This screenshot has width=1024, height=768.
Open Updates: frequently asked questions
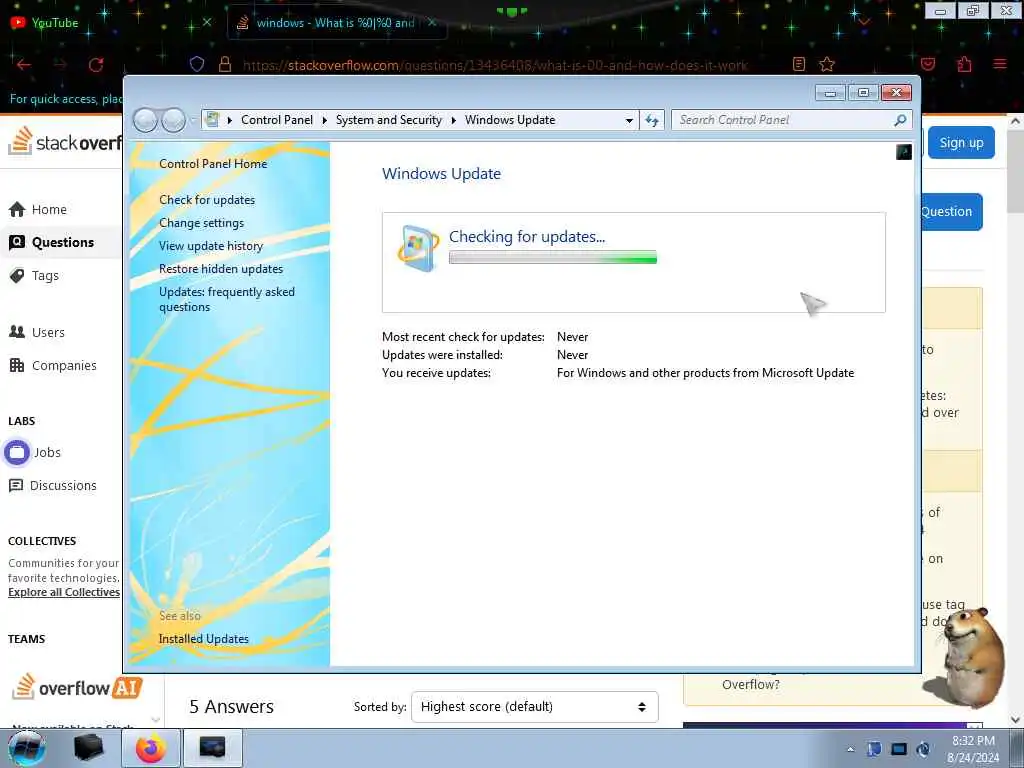coord(227,299)
